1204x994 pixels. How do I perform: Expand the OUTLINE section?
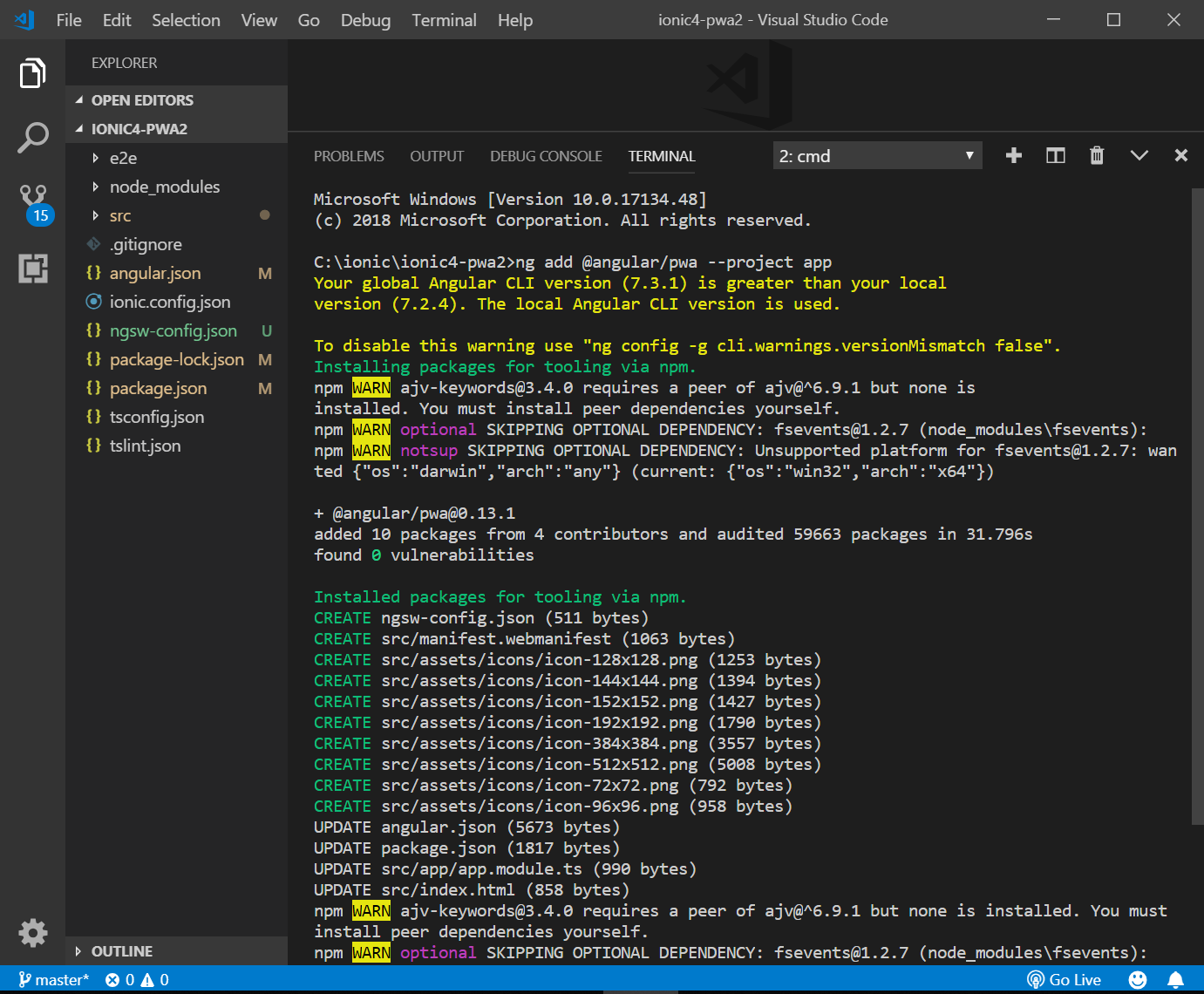176,951
